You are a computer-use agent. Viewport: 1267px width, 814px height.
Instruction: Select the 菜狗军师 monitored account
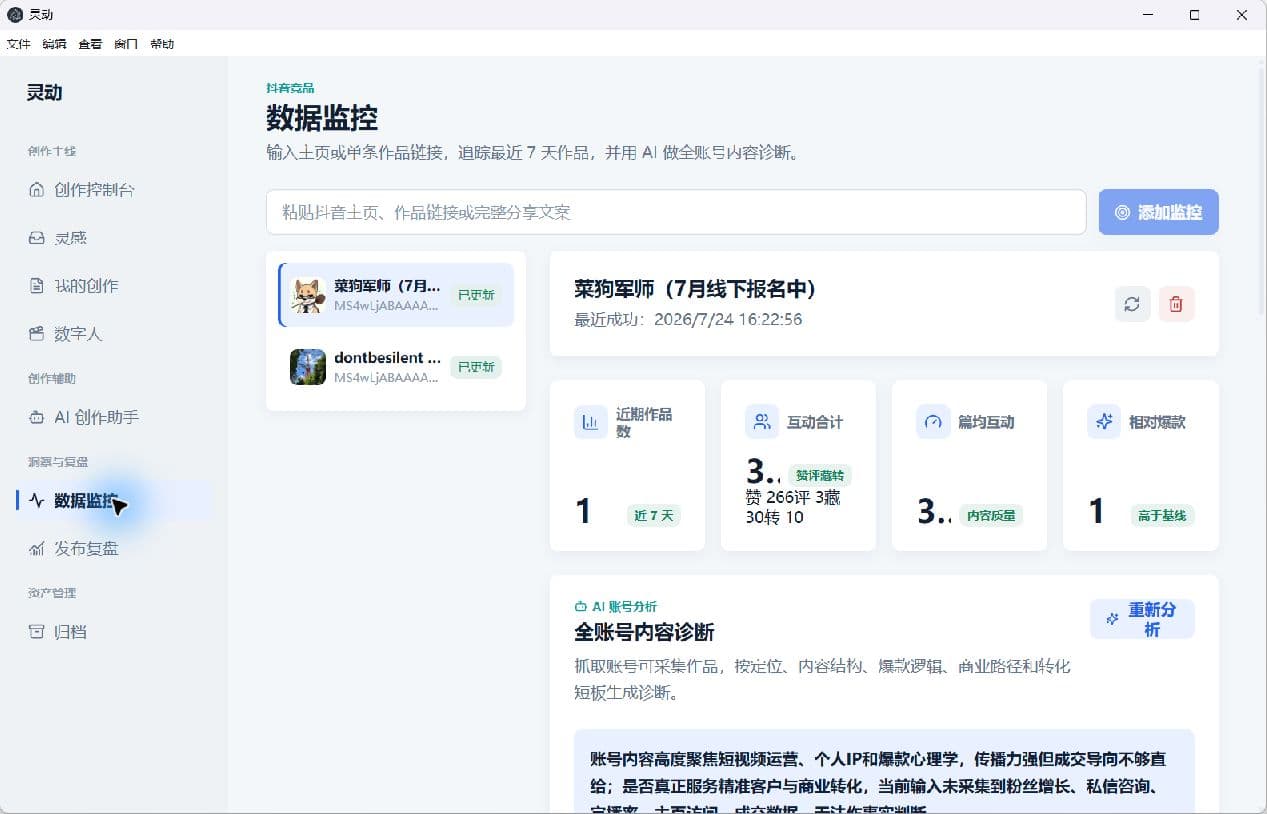[x=396, y=295]
